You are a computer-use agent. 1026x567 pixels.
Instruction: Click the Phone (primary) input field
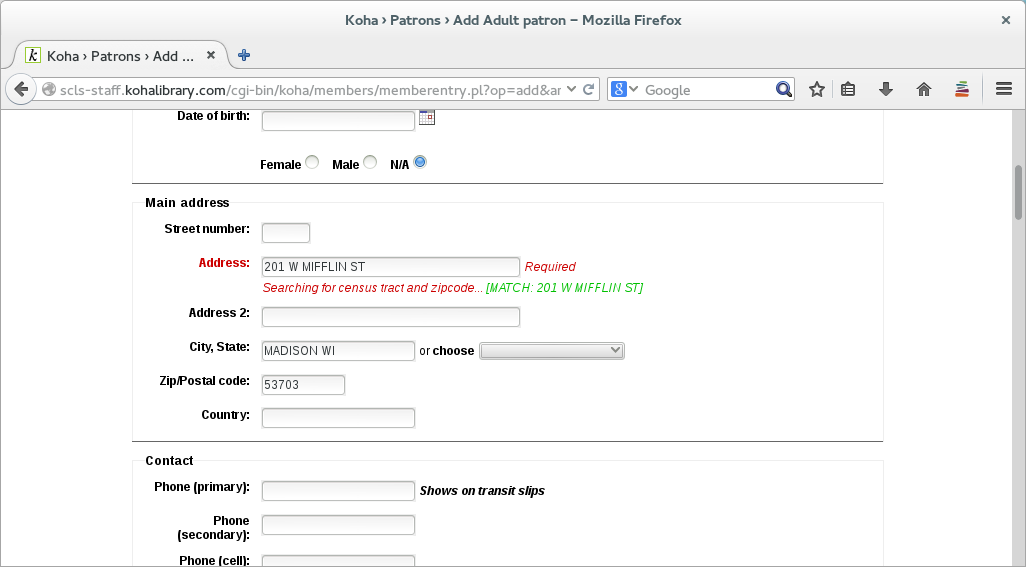(338, 491)
